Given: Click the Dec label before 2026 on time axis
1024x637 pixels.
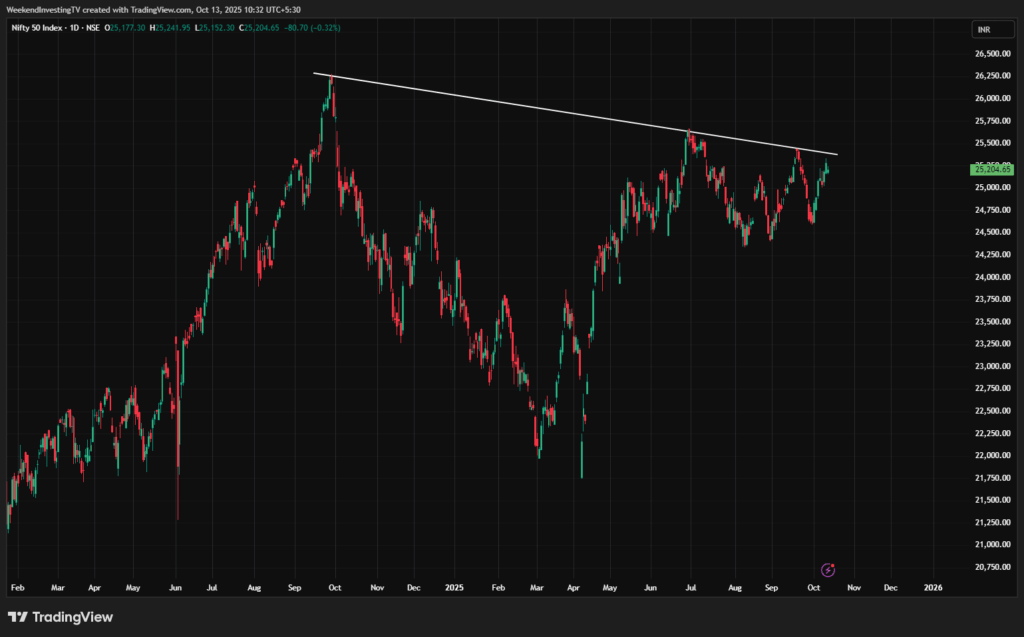Looking at the screenshot, I should 890,586.
